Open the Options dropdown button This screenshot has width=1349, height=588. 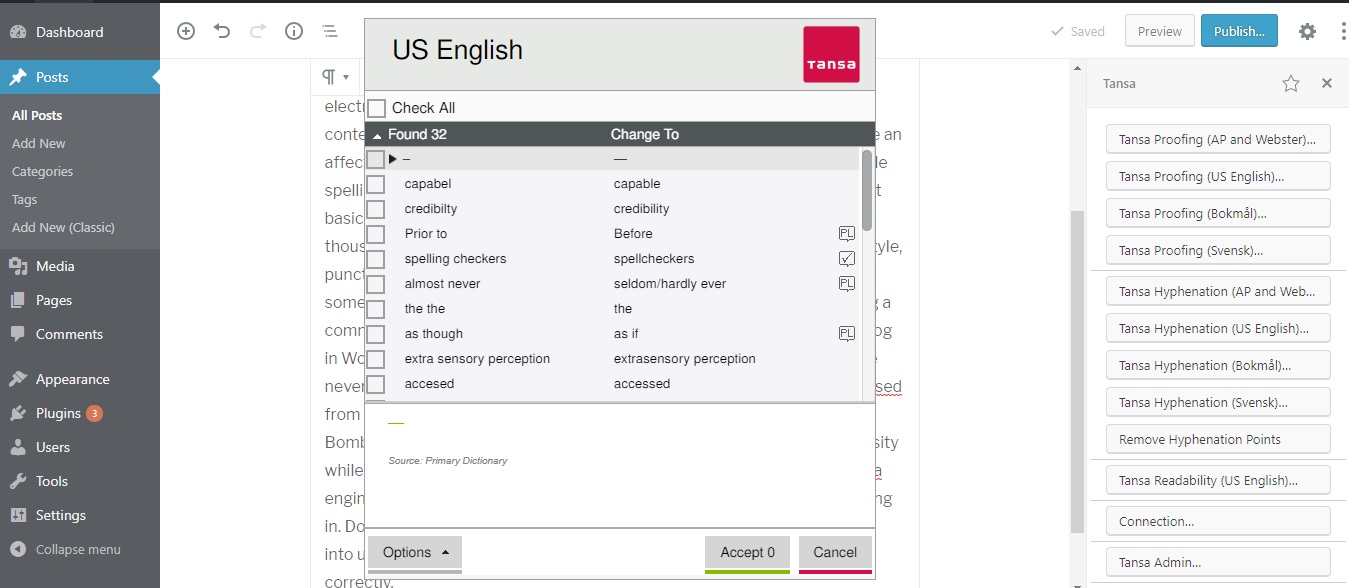click(415, 553)
